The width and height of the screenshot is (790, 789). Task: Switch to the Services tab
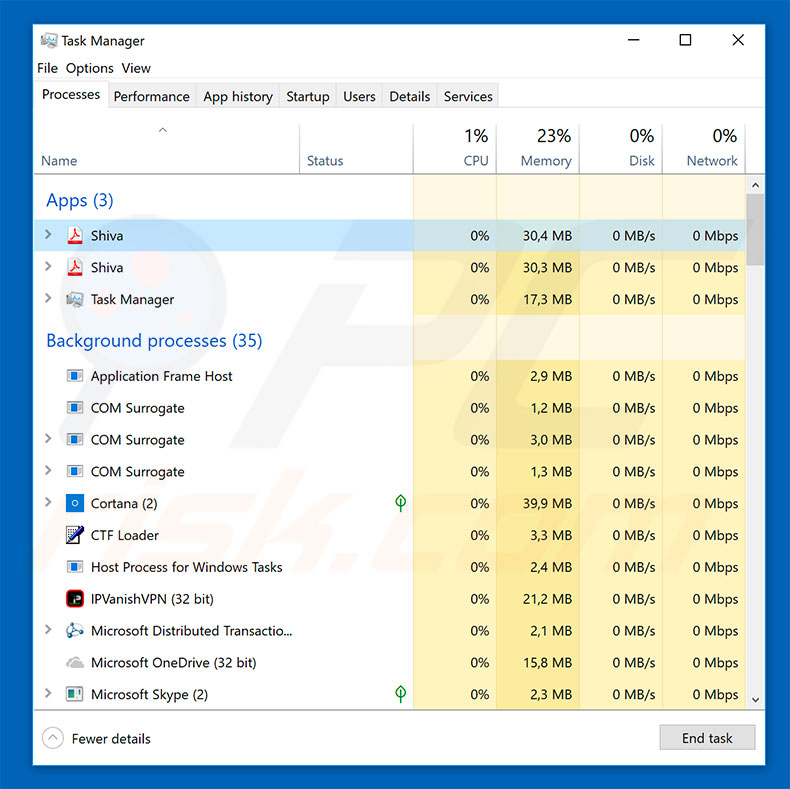pyautogui.click(x=468, y=96)
